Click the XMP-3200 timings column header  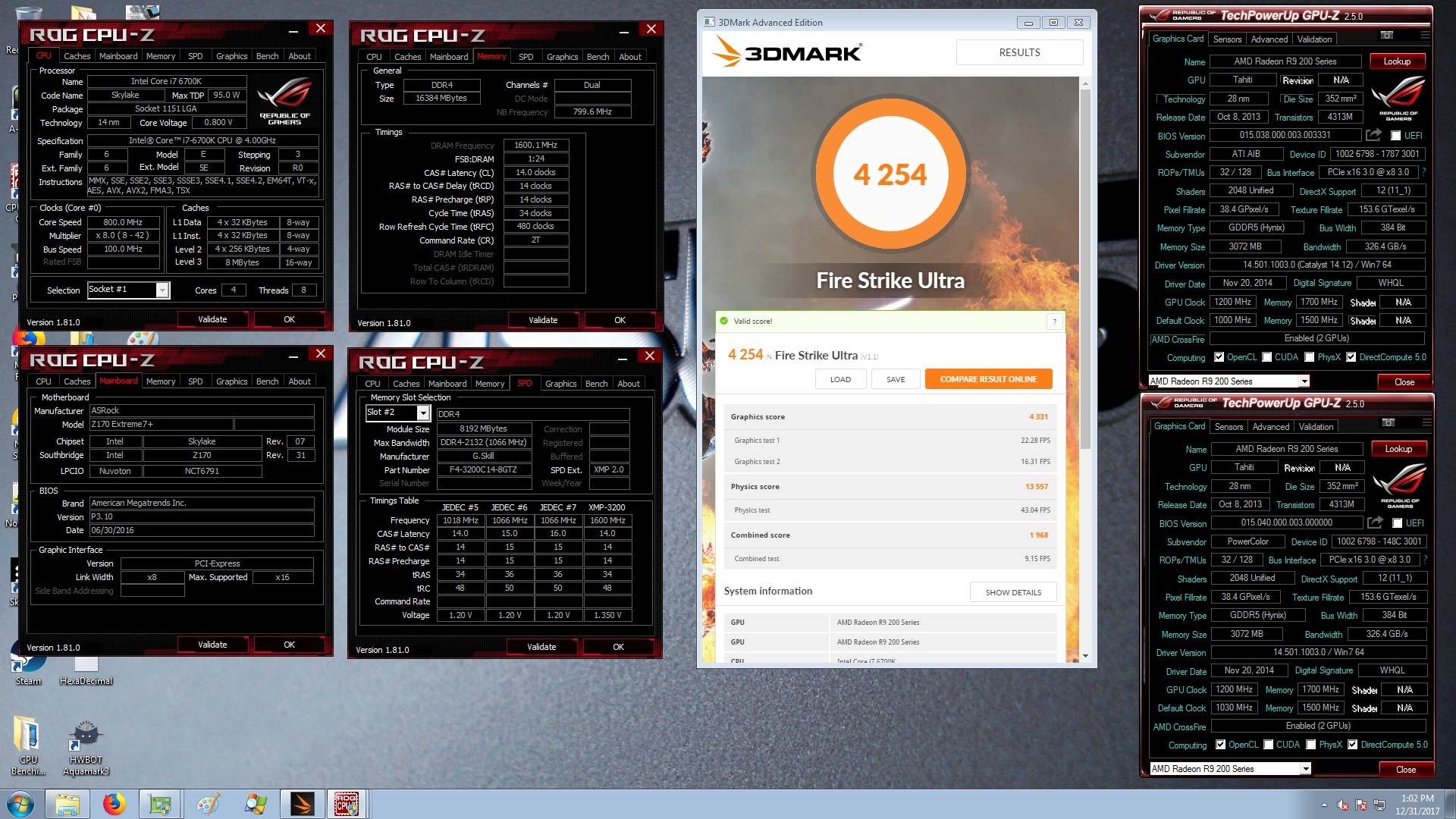[607, 507]
